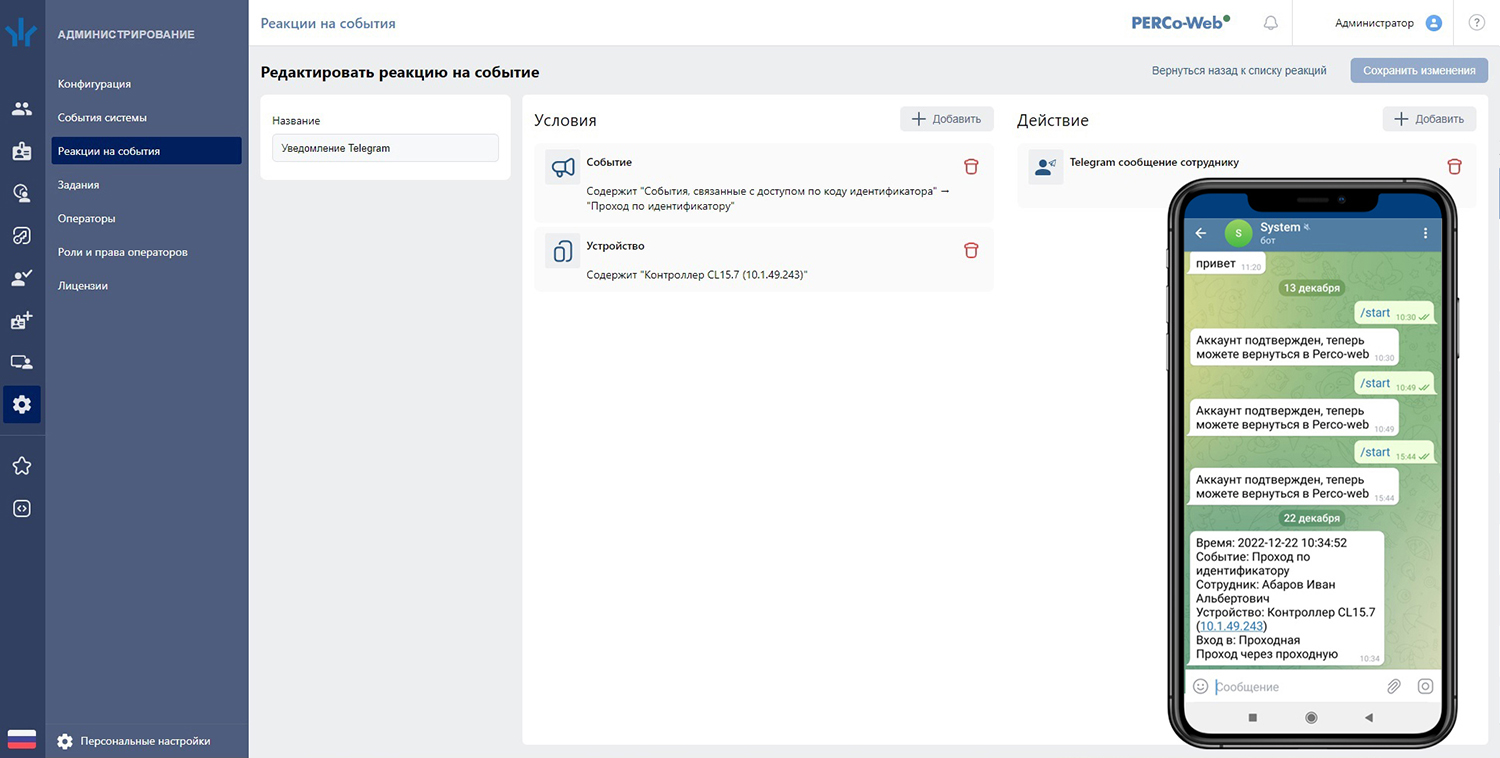Viewport: 1500px width, 758px height.
Task: Open the person-with-checkmark sidebar icon
Action: pyautogui.click(x=22, y=278)
